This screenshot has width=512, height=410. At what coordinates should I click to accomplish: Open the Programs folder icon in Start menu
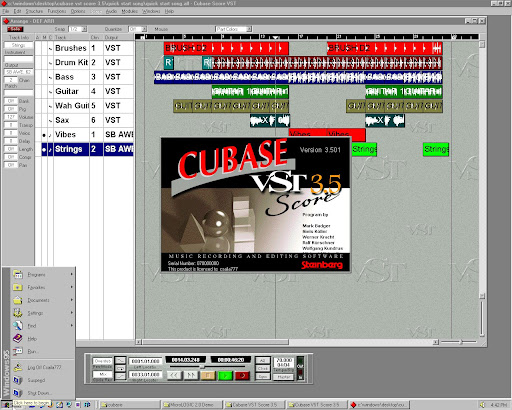point(18,274)
